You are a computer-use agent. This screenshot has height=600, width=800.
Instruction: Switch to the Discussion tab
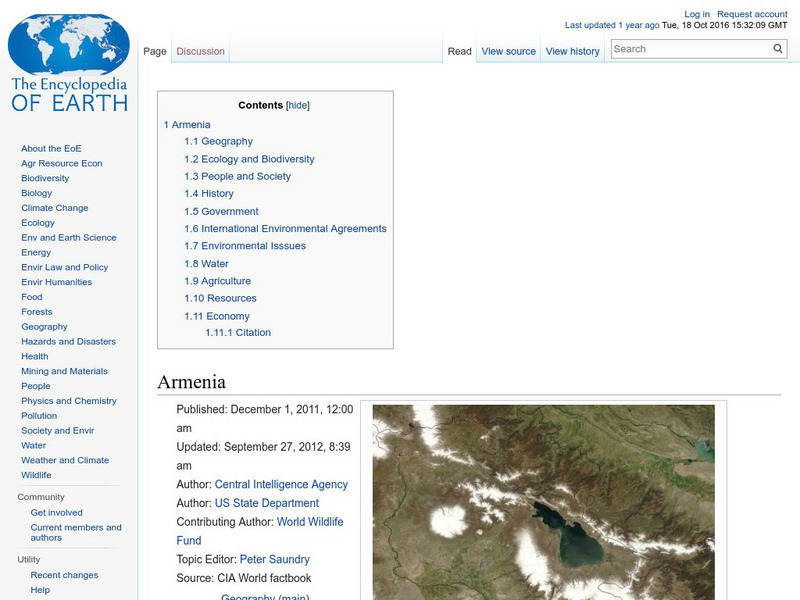pyautogui.click(x=200, y=50)
